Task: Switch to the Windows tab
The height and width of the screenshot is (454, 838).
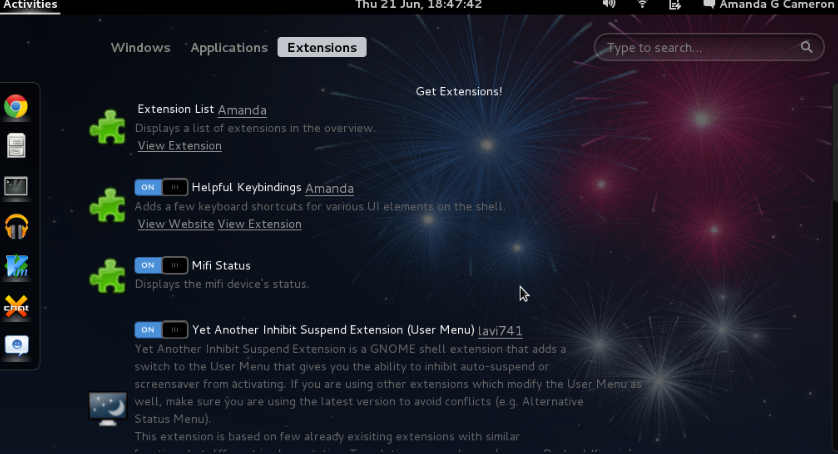Action: point(141,48)
